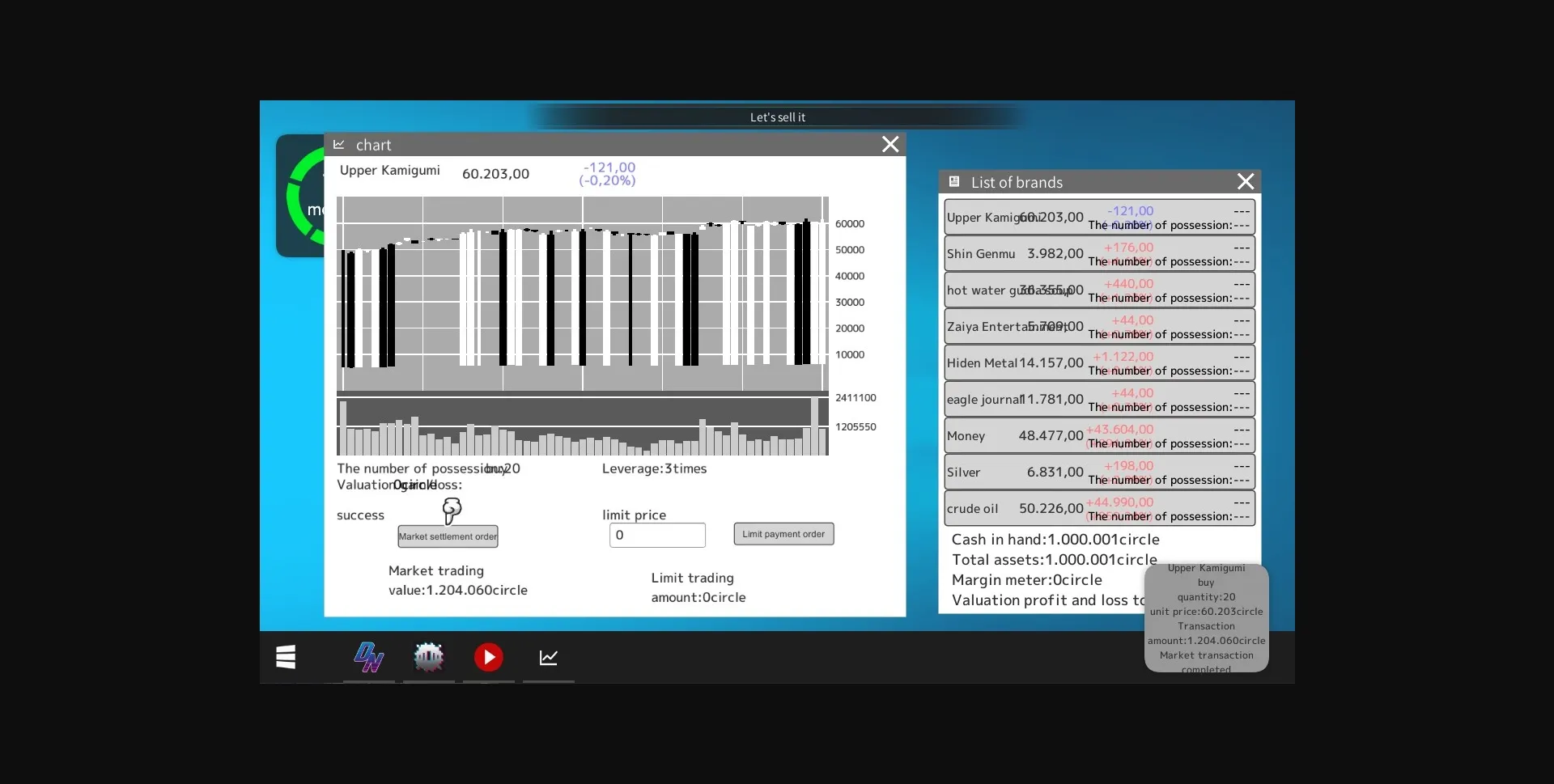Select Upper Kamigumi in the brands list
The height and width of the screenshot is (784, 1554).
(x=1099, y=218)
